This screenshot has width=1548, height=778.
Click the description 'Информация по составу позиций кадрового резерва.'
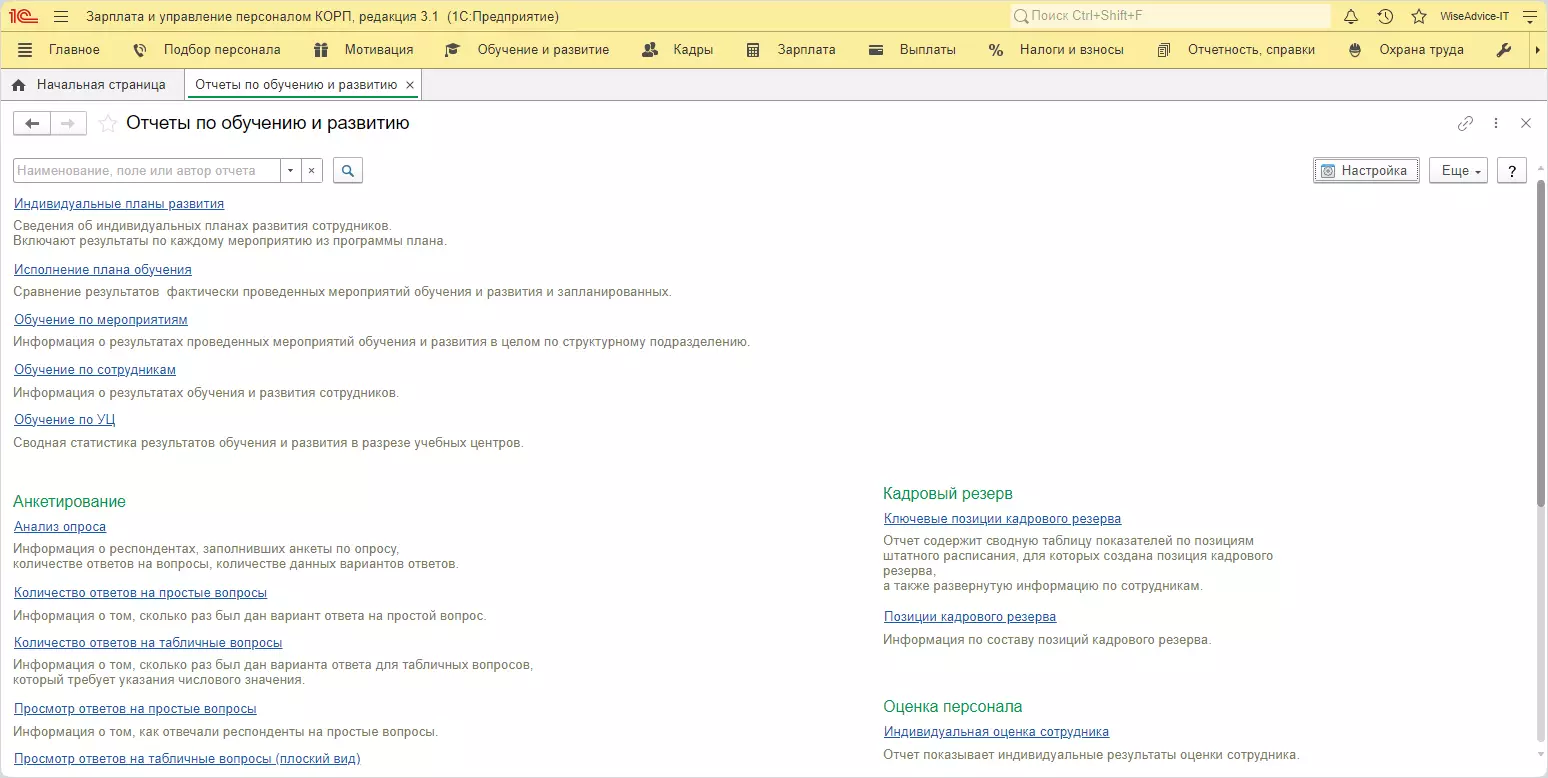click(x=1047, y=640)
